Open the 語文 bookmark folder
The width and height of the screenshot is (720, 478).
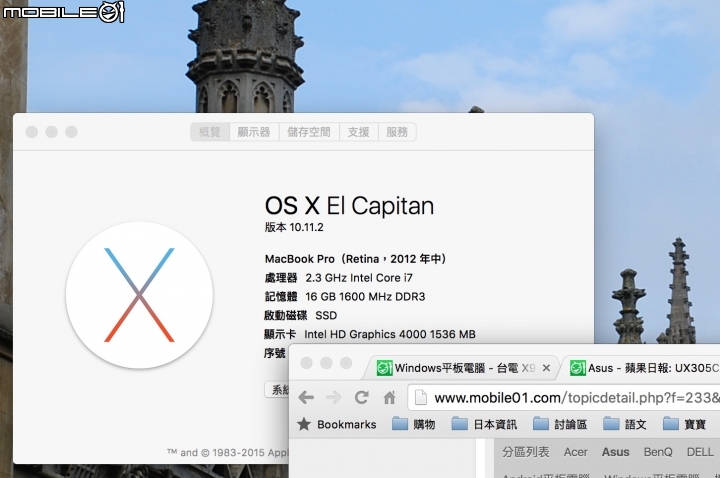tap(624, 424)
